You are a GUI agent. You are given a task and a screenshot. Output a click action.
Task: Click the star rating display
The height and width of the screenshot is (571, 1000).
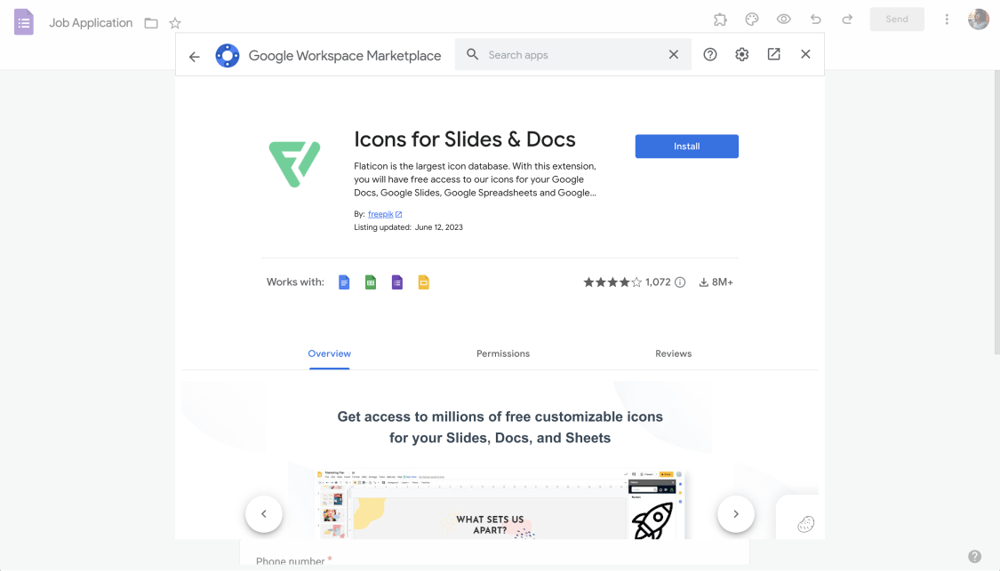click(x=612, y=282)
